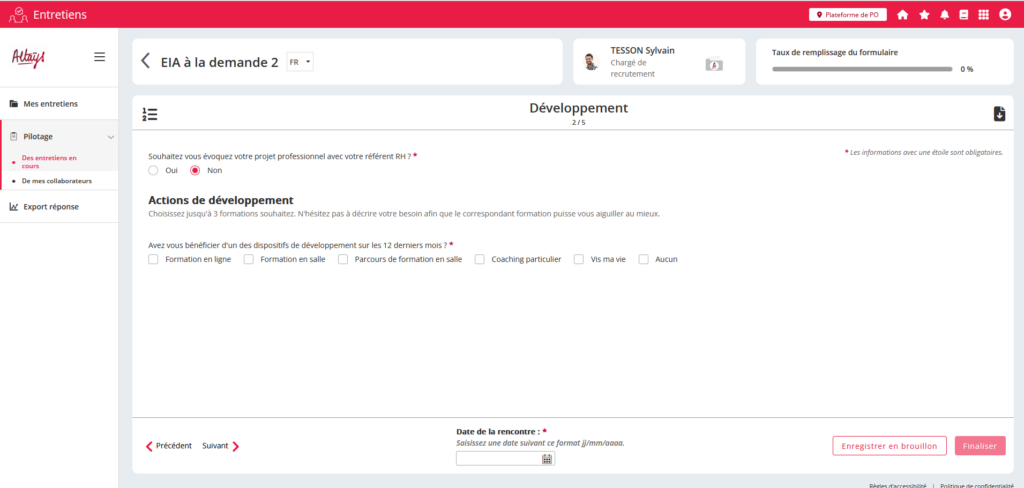Click 'Enregistrer en brouillon' button

click(889, 446)
